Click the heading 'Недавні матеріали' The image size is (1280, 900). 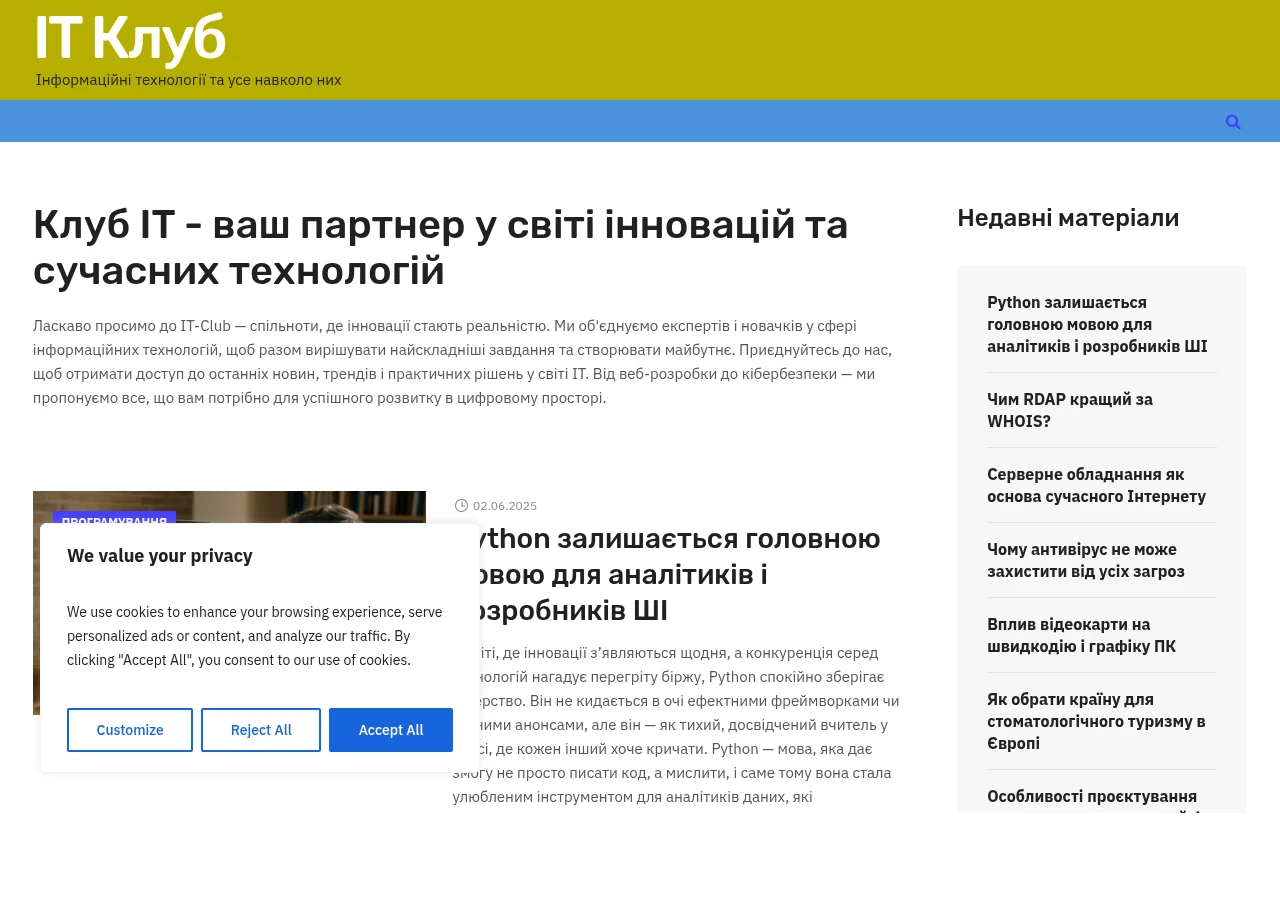(1068, 218)
